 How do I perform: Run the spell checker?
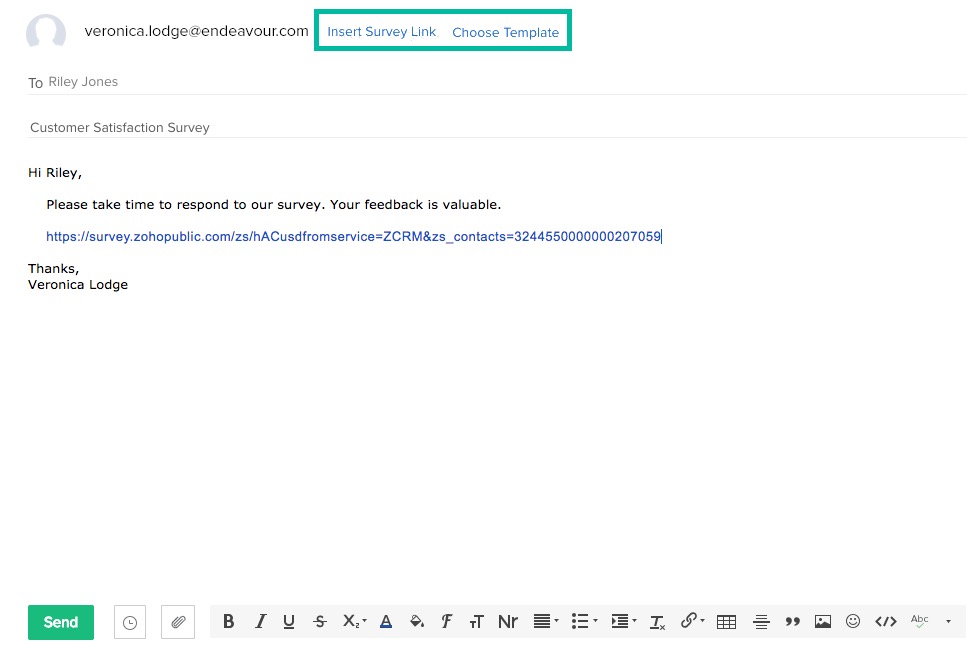pyautogui.click(x=918, y=621)
